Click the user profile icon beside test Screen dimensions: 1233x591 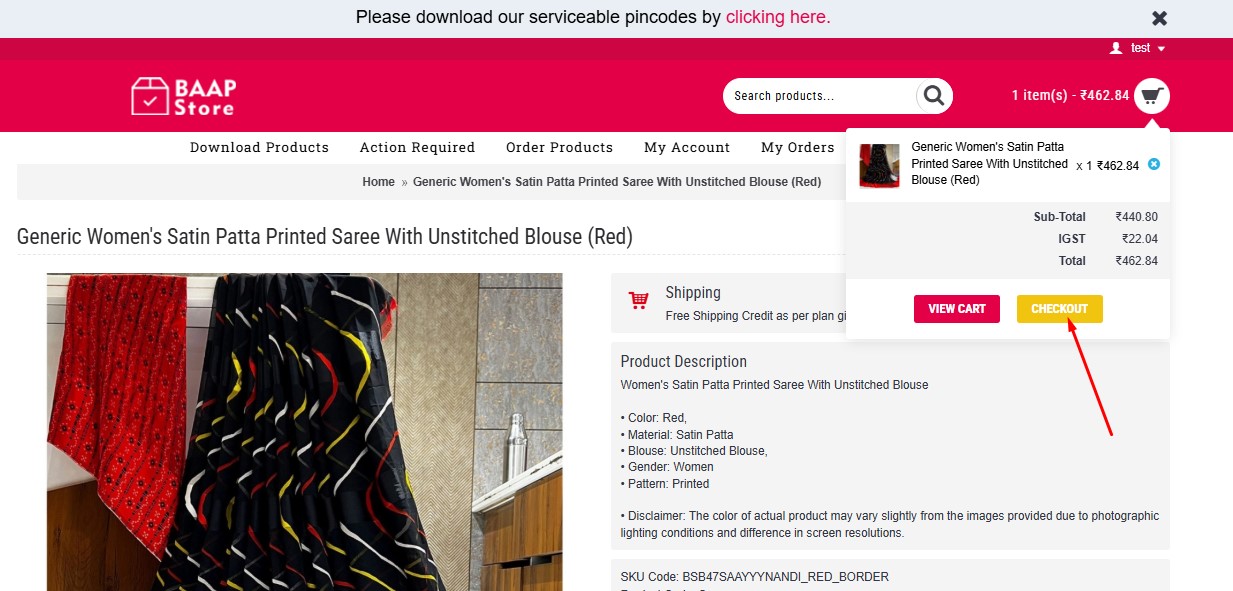(1116, 48)
